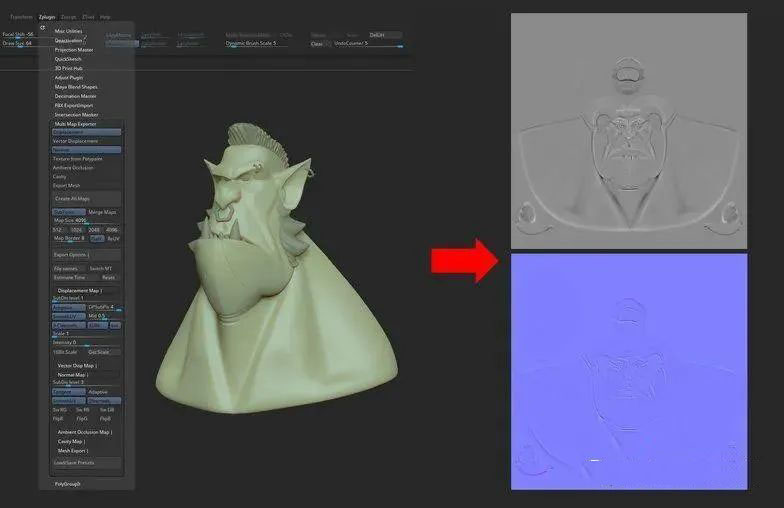Adjust the Mid 0.5 slider

click(x=104, y=316)
